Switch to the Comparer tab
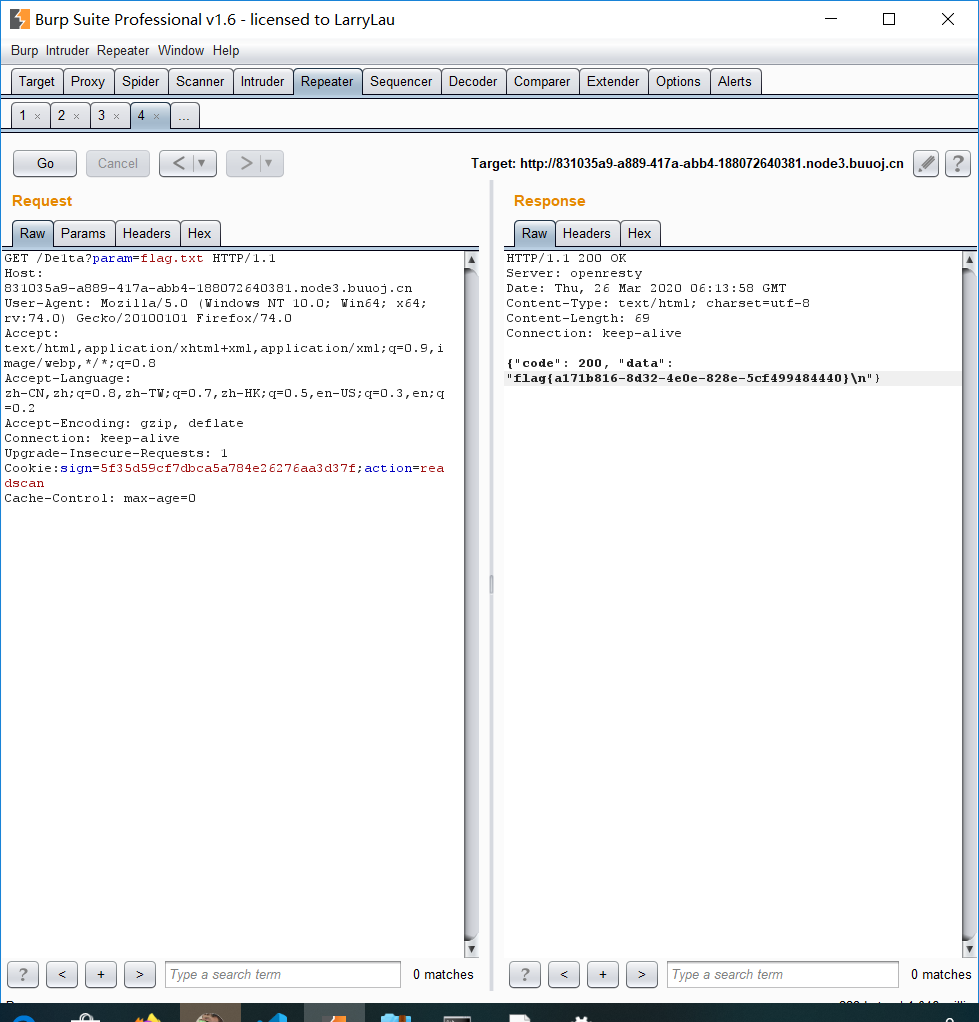The height and width of the screenshot is (1022, 979). click(542, 81)
